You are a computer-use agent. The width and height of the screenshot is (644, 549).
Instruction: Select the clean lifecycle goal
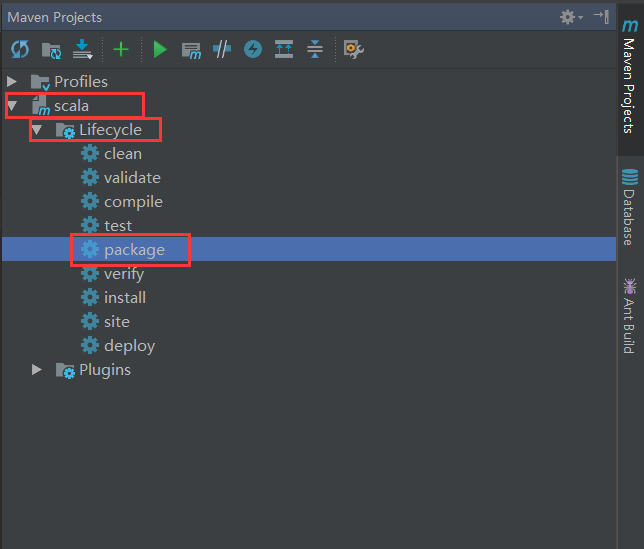tap(123, 154)
